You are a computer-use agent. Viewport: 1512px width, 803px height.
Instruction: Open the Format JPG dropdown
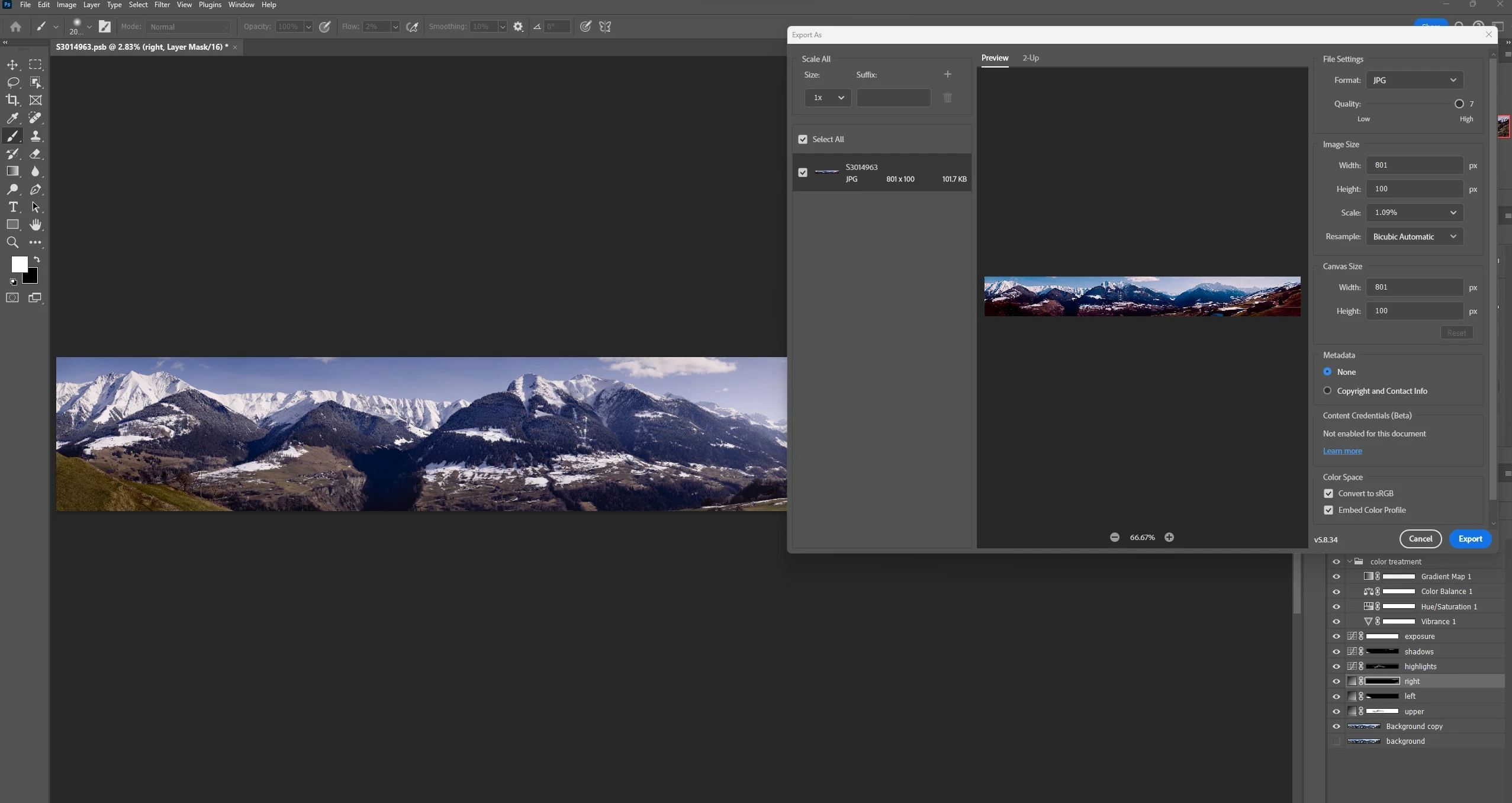pyautogui.click(x=1414, y=80)
